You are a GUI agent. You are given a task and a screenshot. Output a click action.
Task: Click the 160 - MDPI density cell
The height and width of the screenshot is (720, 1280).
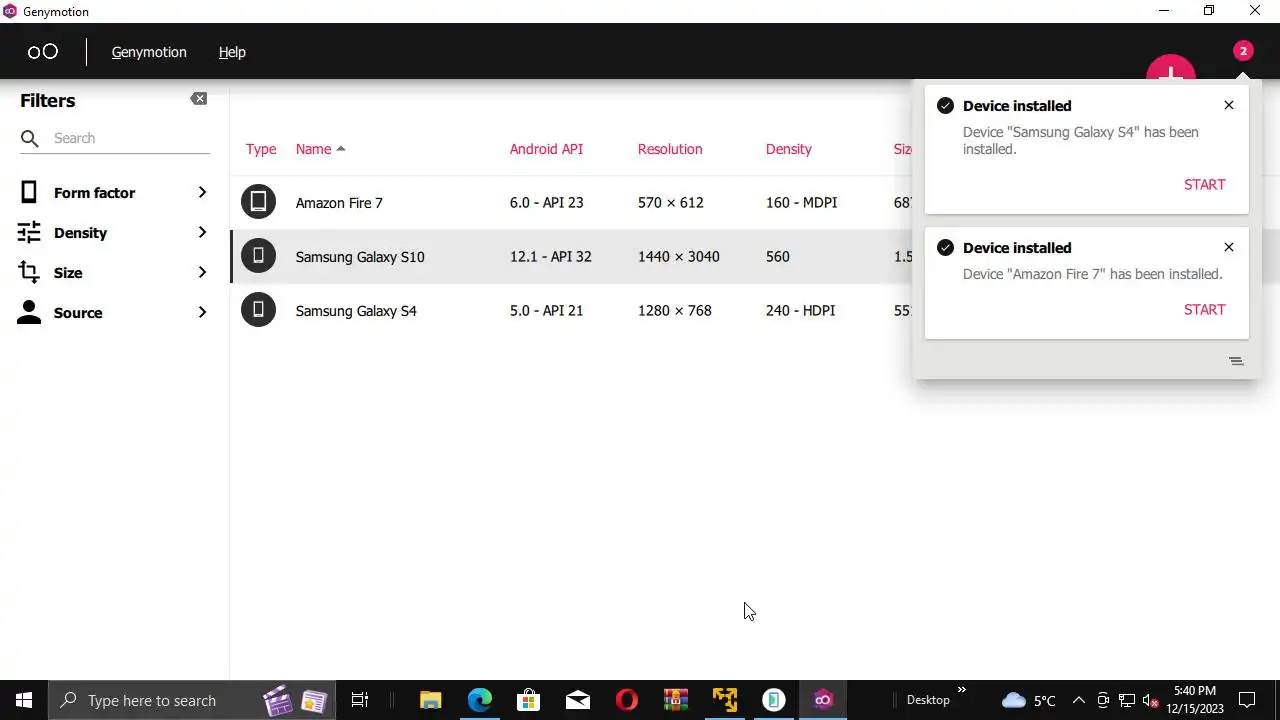801,203
